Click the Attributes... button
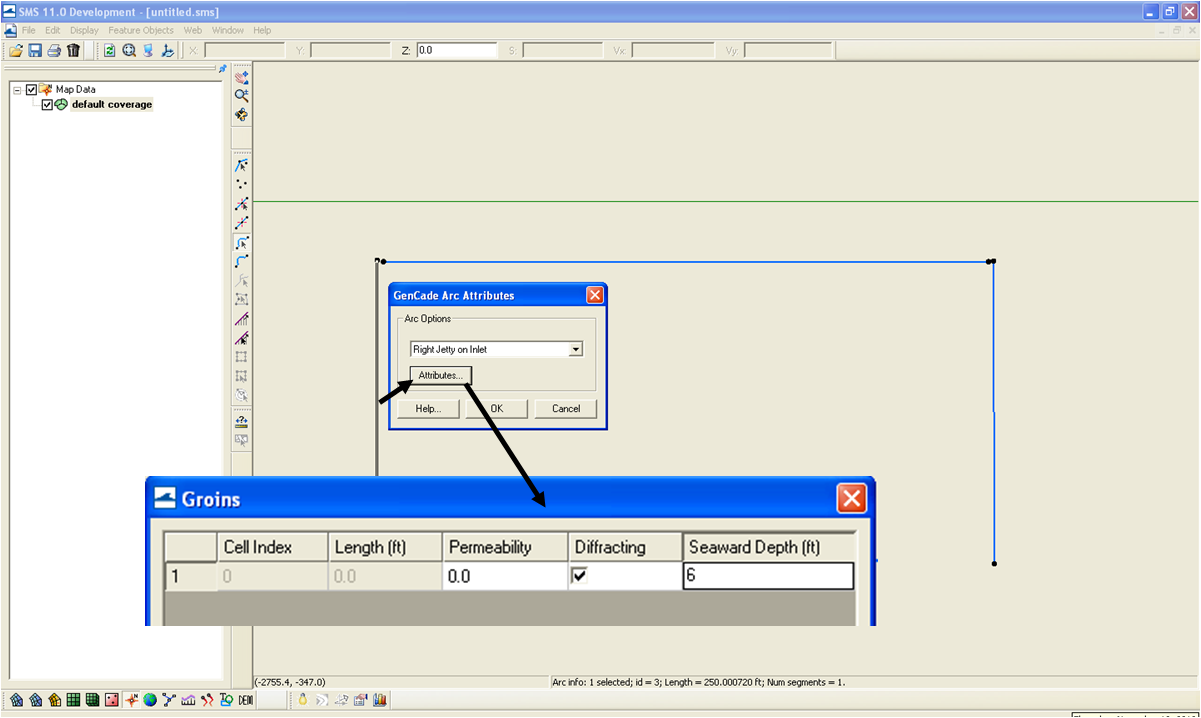The width and height of the screenshot is (1201, 718). [x=441, y=375]
